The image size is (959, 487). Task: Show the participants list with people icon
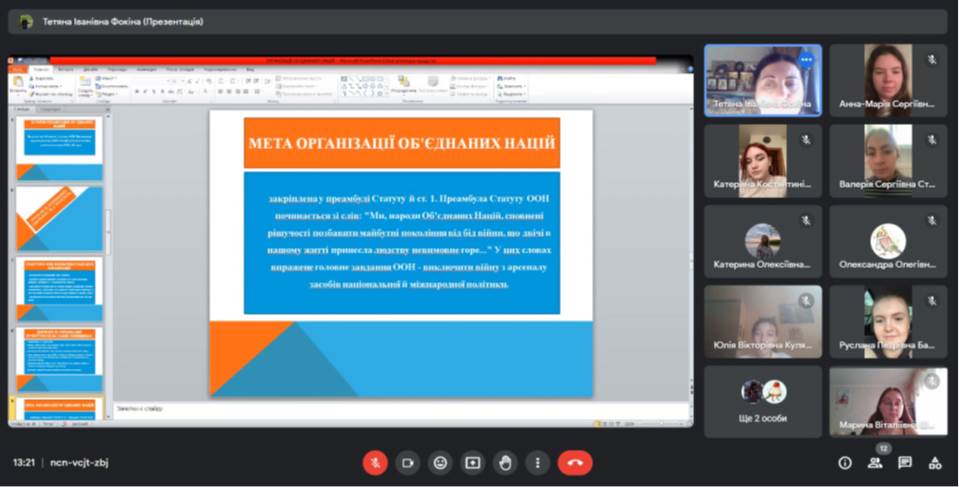pos(875,463)
